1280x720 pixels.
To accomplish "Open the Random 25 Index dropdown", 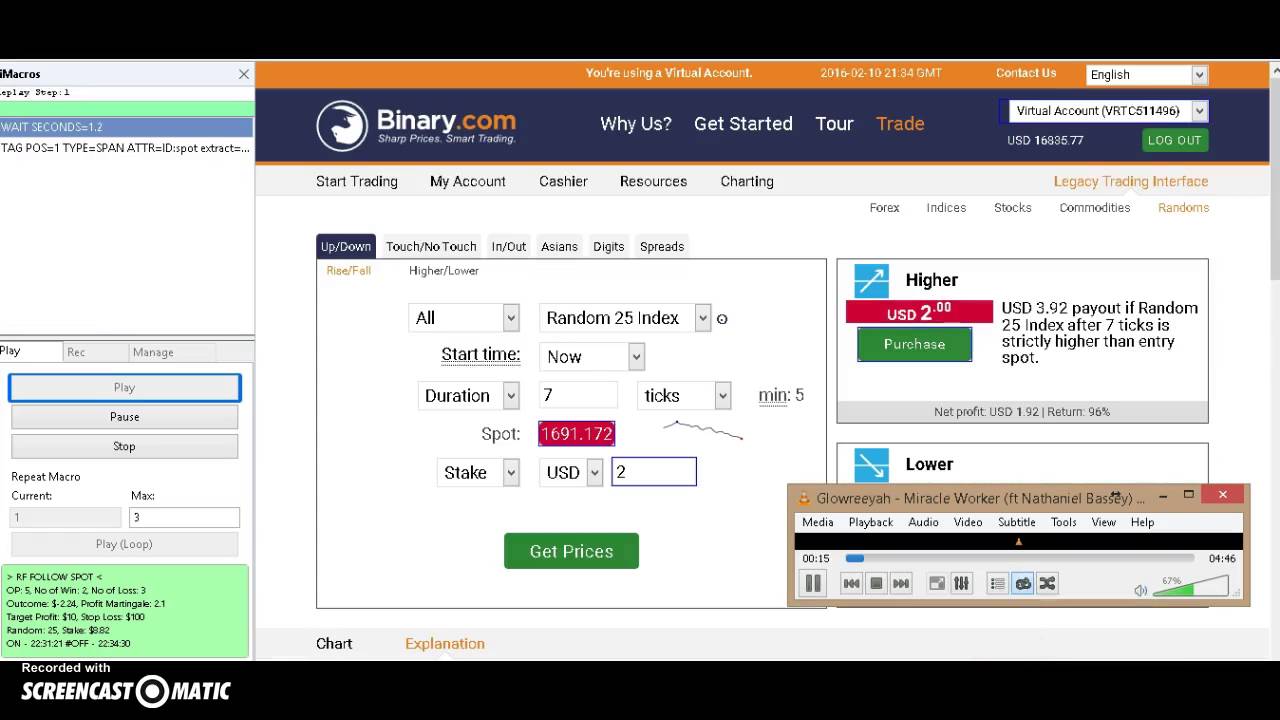I will tap(625, 318).
